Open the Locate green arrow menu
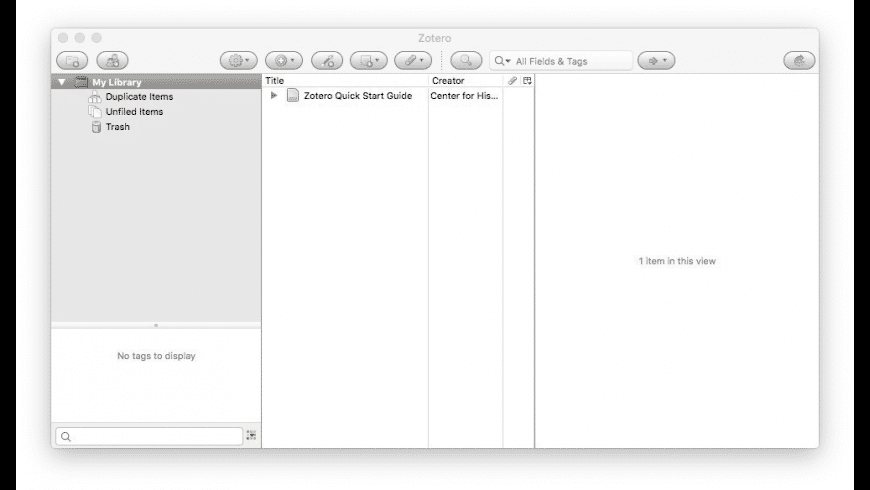Screen dimensions: 870x490 (656, 60)
